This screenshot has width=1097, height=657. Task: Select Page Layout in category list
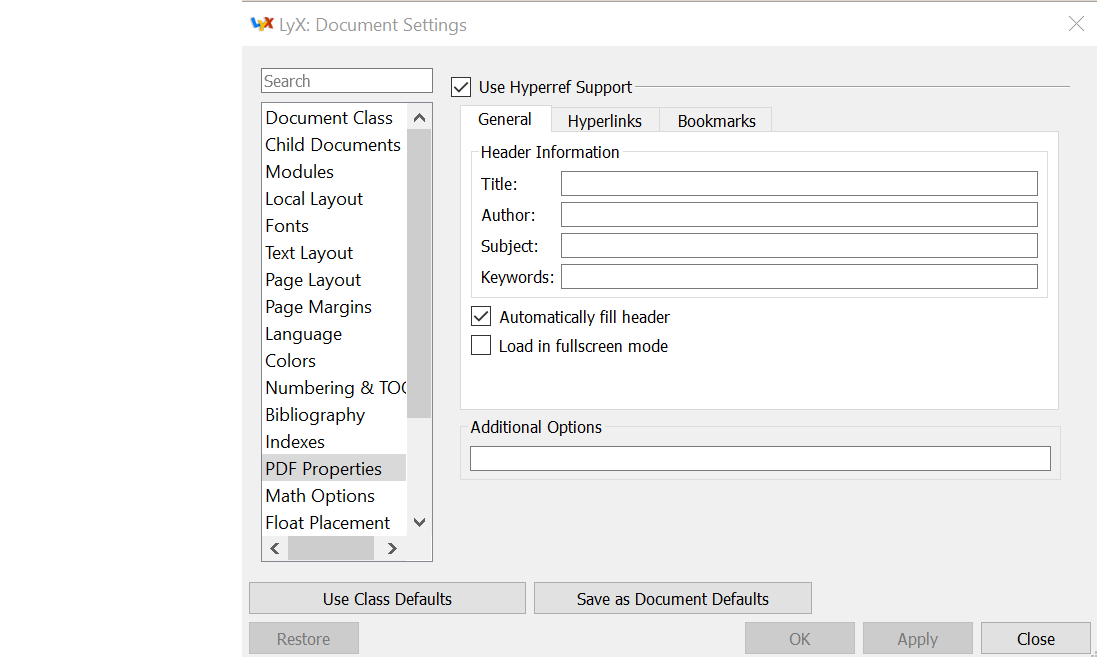[334, 280]
